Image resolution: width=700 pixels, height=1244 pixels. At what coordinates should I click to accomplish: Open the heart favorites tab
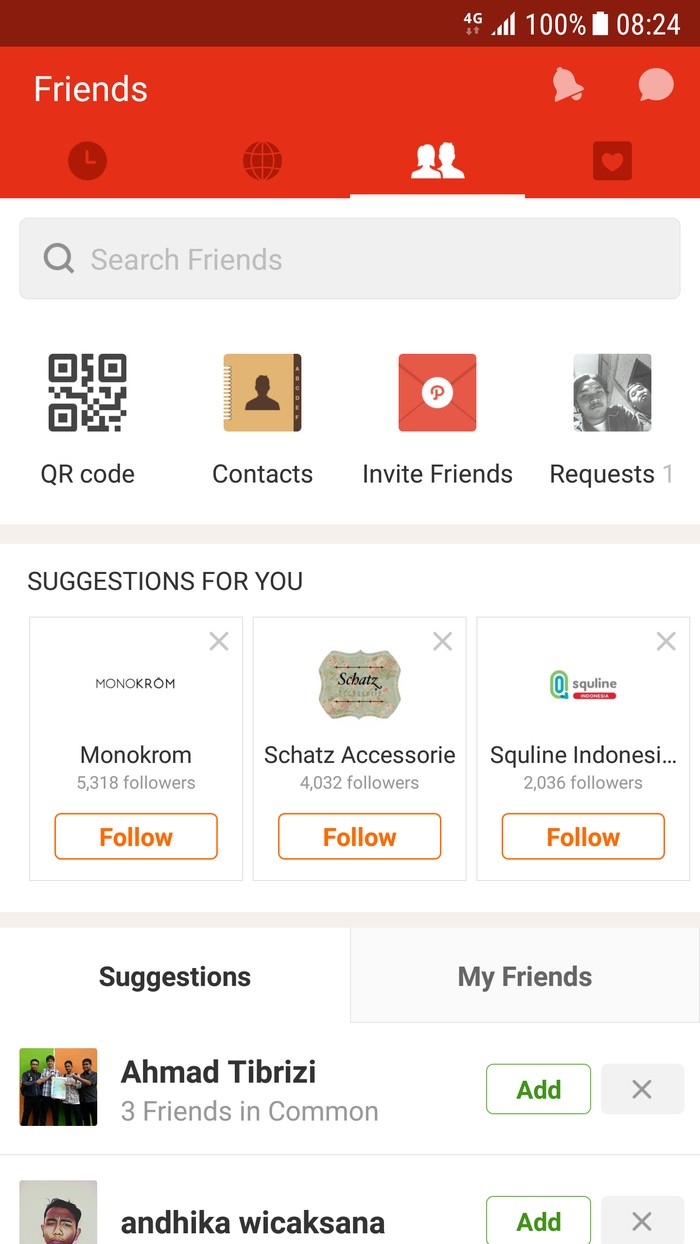pyautogui.click(x=612, y=161)
